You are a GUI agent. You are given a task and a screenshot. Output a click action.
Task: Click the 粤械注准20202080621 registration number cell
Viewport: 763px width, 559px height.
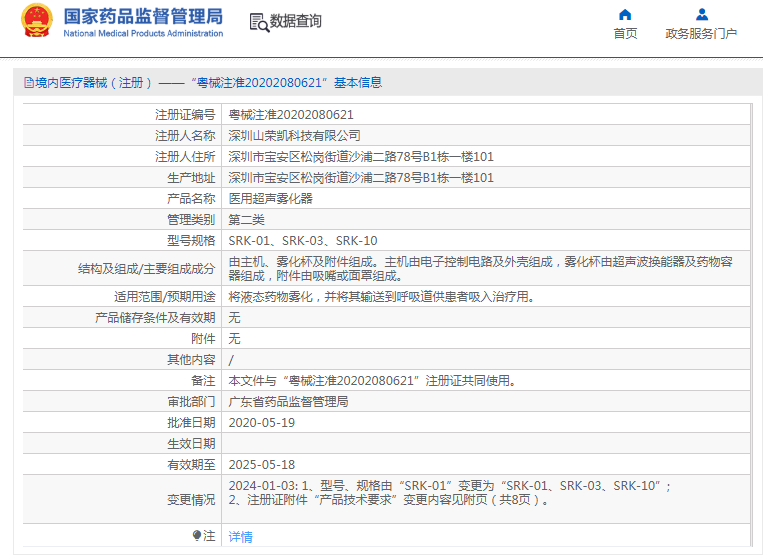point(291,115)
